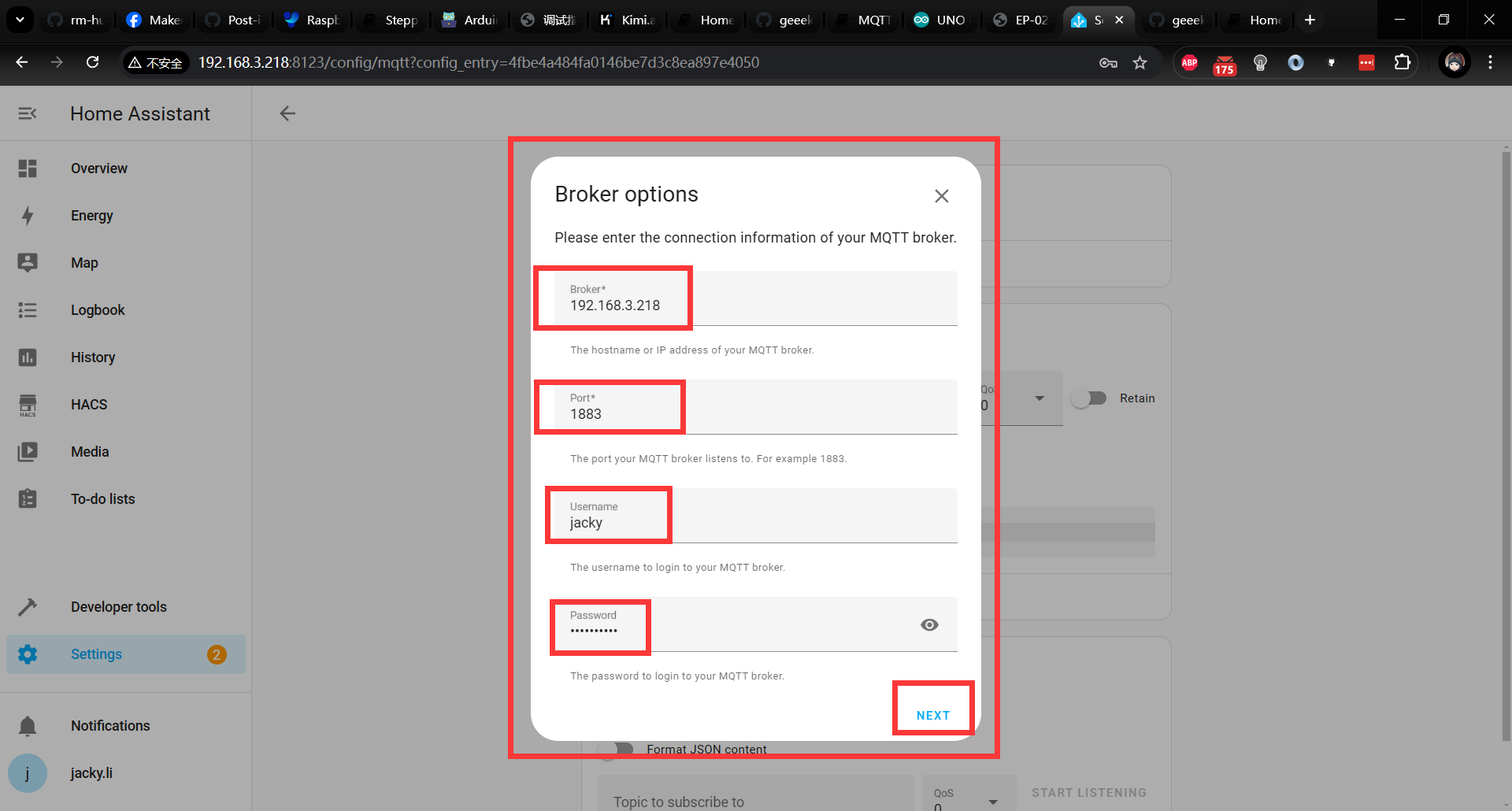1512x811 pixels.
Task: Bookmark this page with the star icon
Action: 1140,62
